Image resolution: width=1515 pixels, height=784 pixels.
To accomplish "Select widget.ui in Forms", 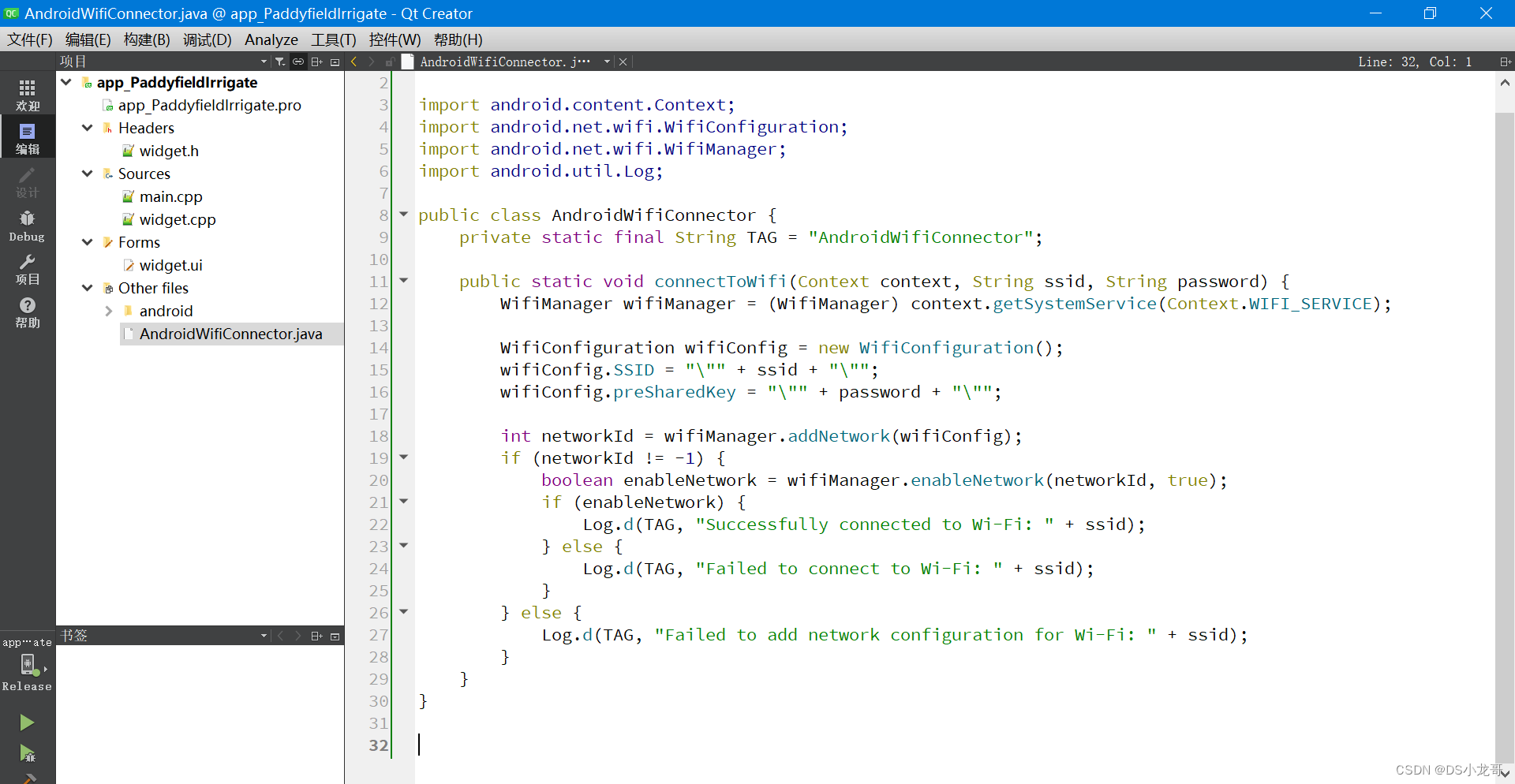I will point(170,265).
